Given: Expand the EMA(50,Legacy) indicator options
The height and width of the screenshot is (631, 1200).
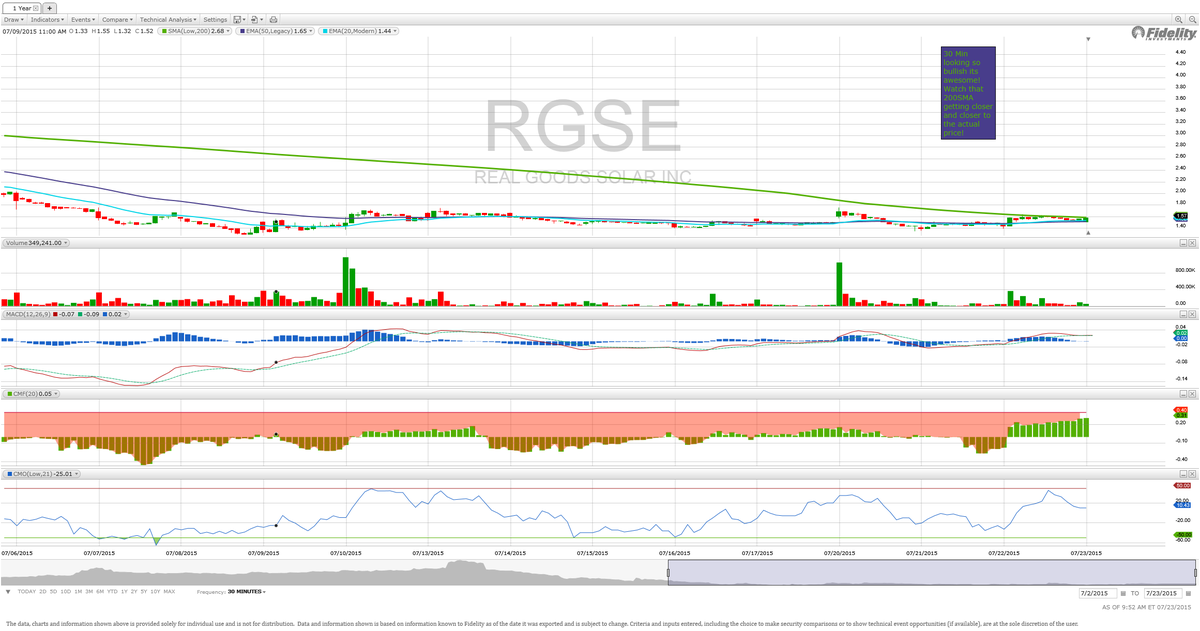Looking at the screenshot, I should pos(313,31).
